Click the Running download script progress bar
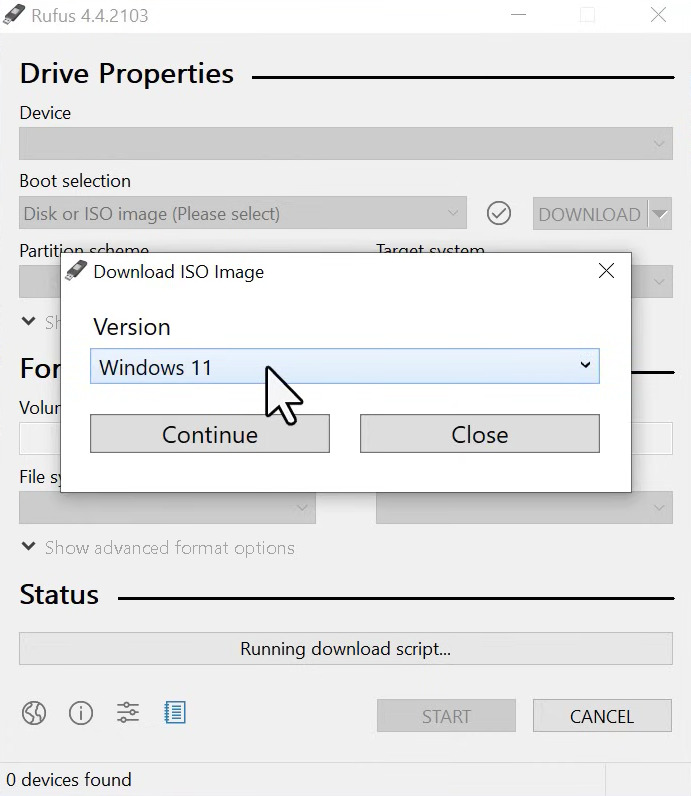 (346, 649)
